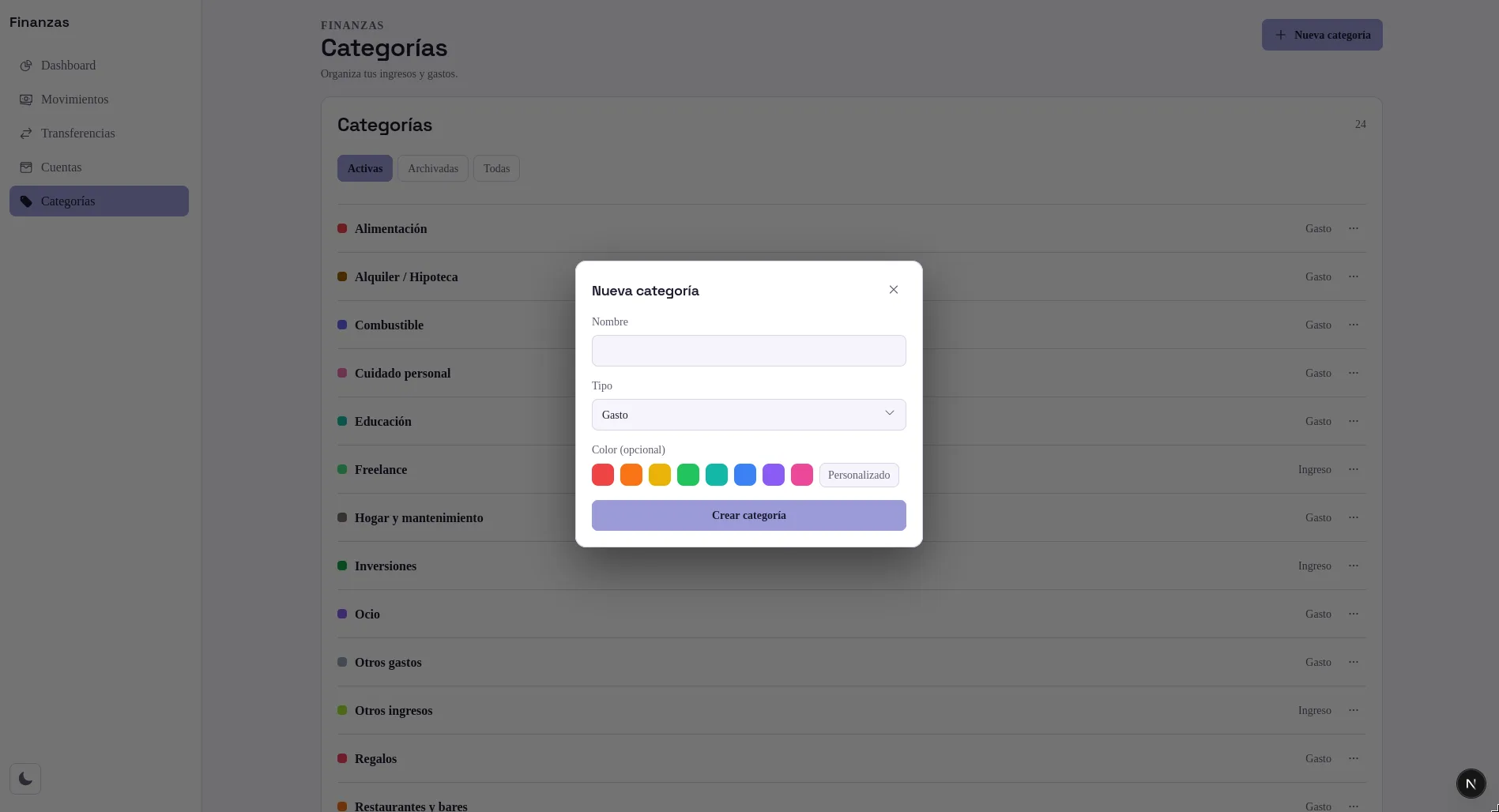1499x812 pixels.
Task: Open options menu for Cuidado personal row
Action: 1354,373
